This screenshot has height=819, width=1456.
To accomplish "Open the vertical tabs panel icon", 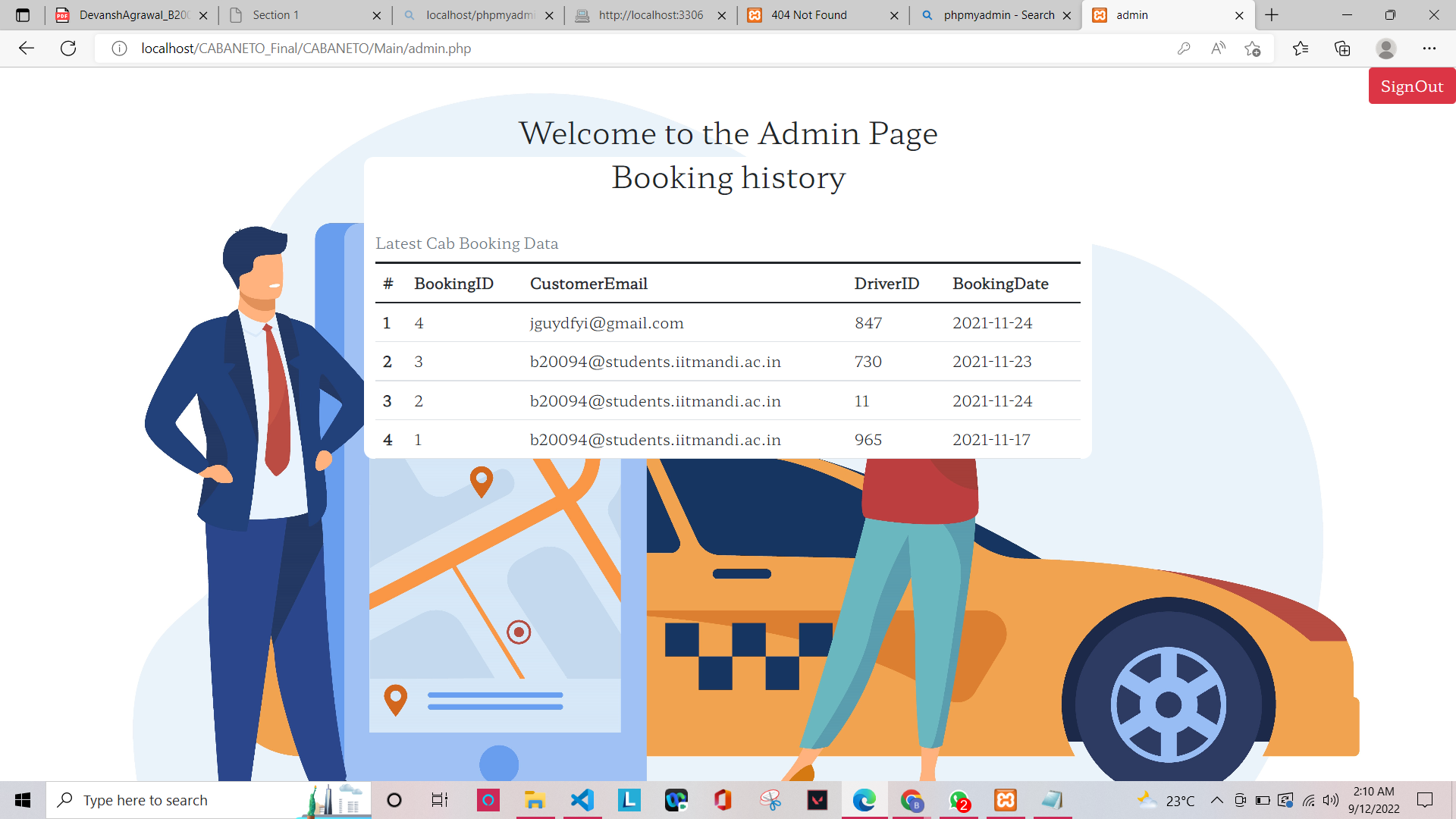I will (23, 14).
